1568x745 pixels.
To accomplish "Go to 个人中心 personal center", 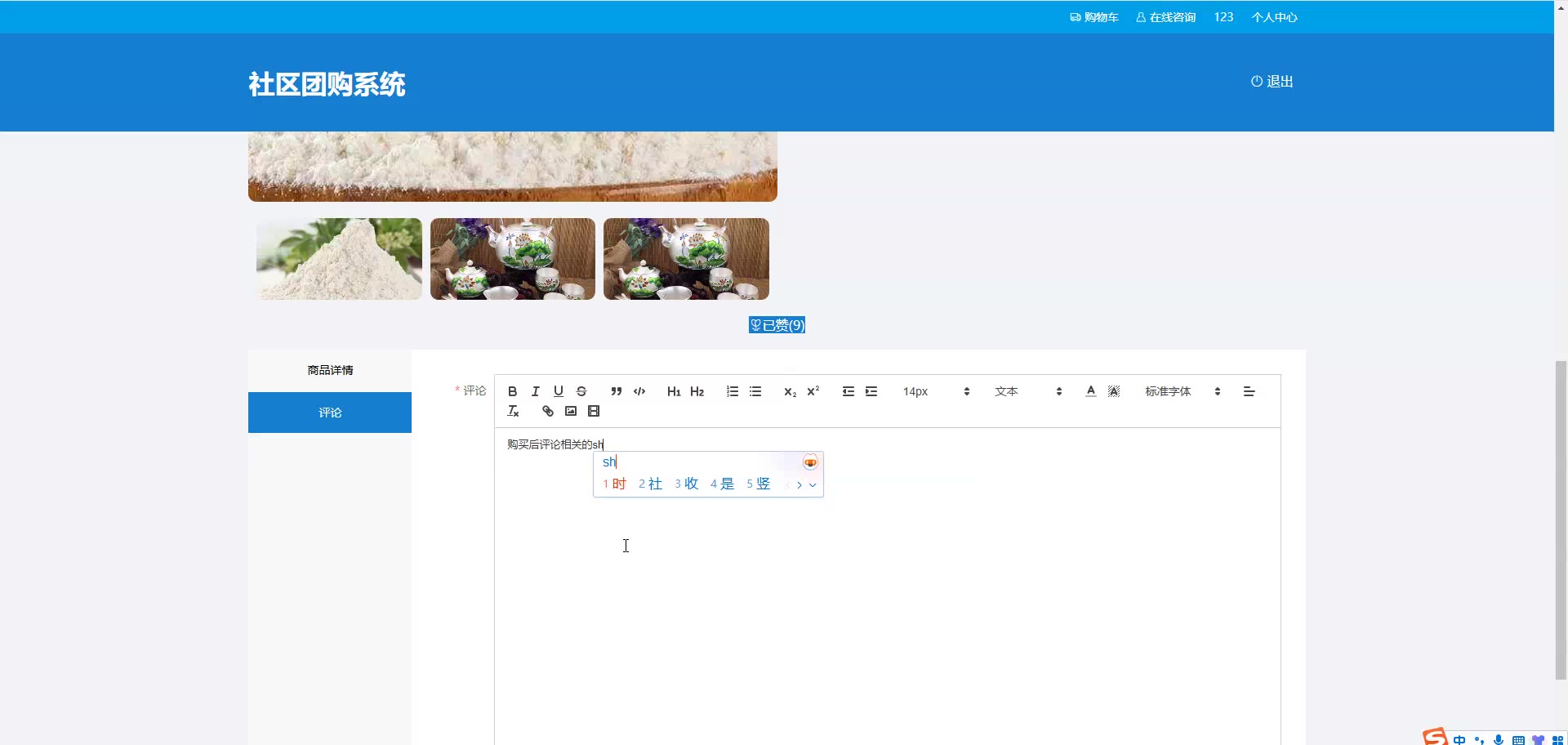I will tap(1274, 17).
